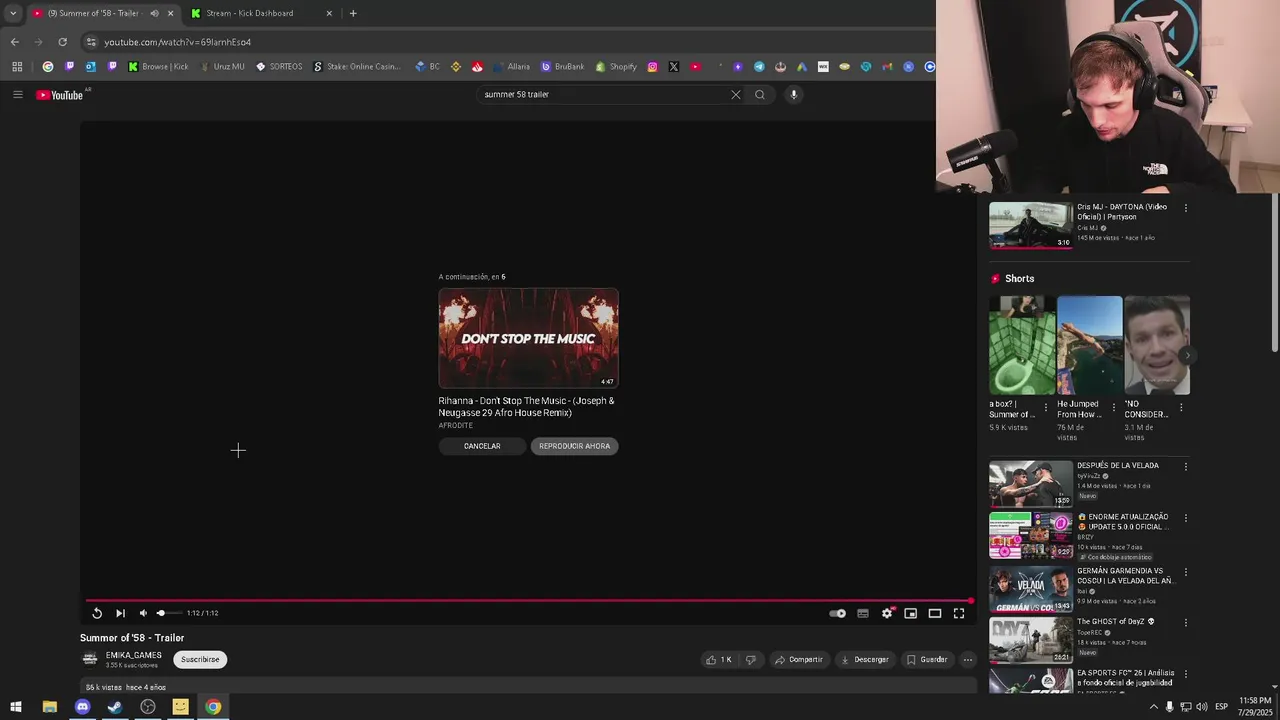Skip to next video in player
Screen dimensions: 1280x720
120,613
